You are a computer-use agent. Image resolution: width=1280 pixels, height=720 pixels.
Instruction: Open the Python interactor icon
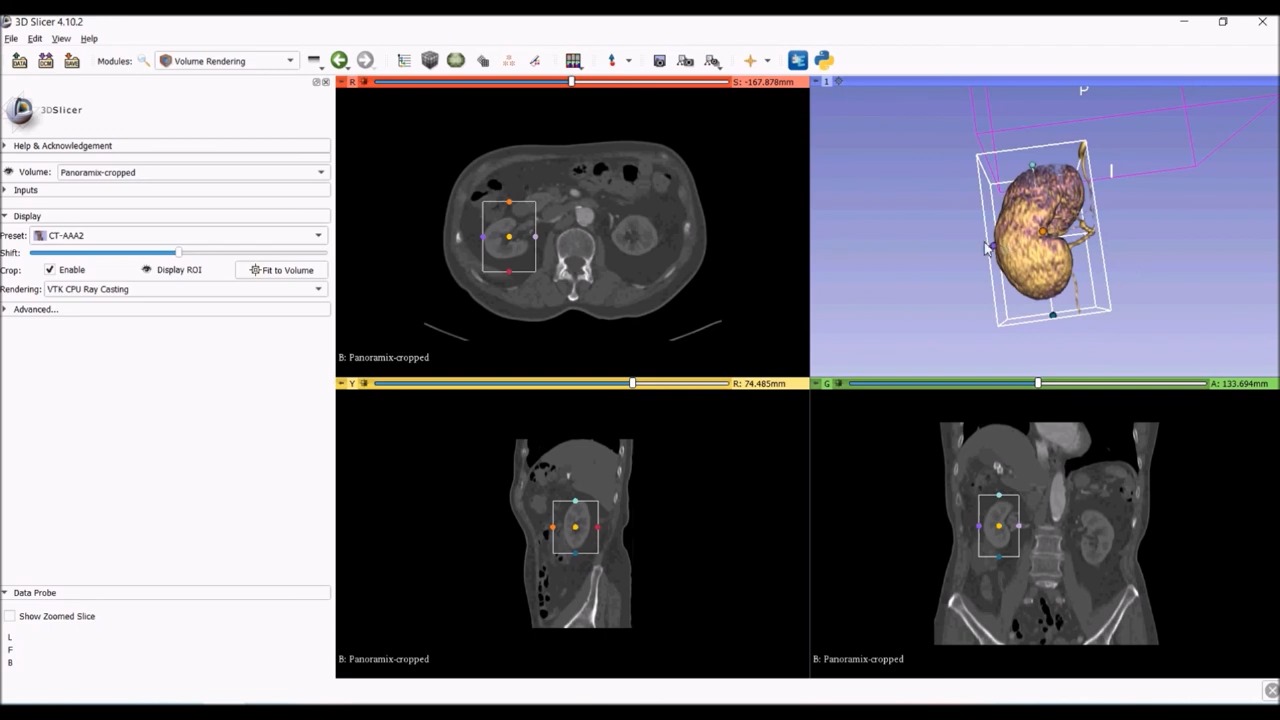(x=824, y=61)
